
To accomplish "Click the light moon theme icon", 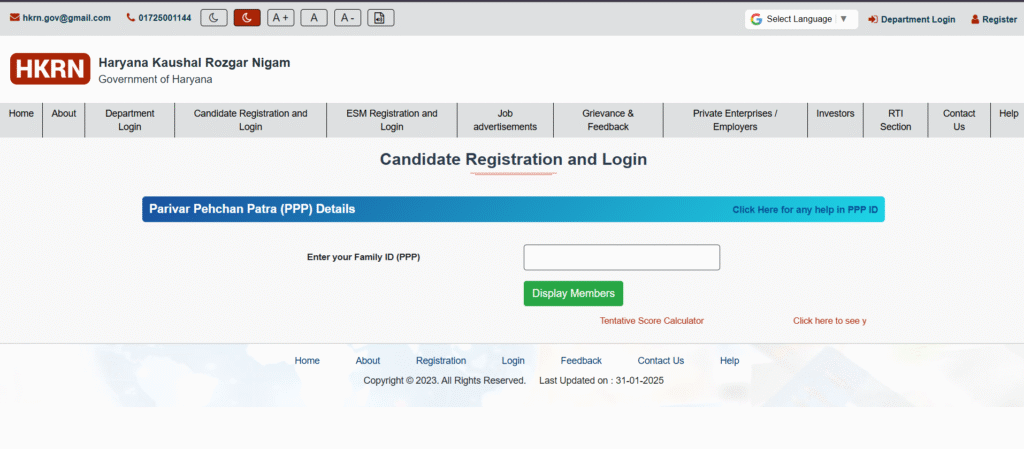I will click(x=214, y=18).
